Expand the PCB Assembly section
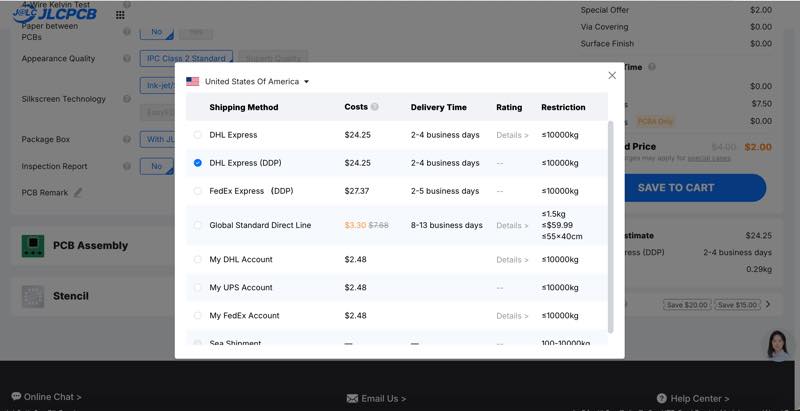Viewport: 800px width, 411px height. (x=90, y=246)
